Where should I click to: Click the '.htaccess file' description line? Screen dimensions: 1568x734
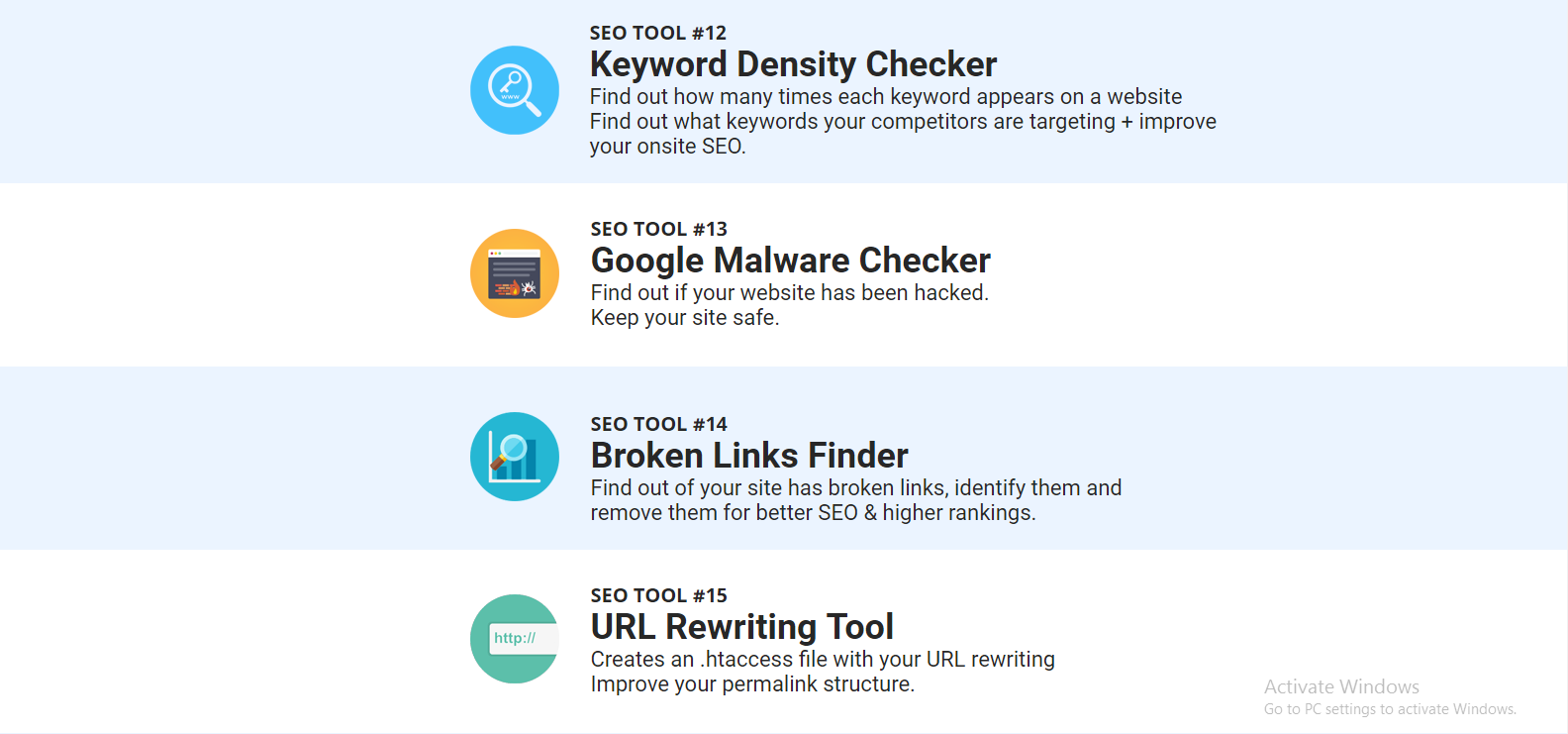(x=823, y=660)
